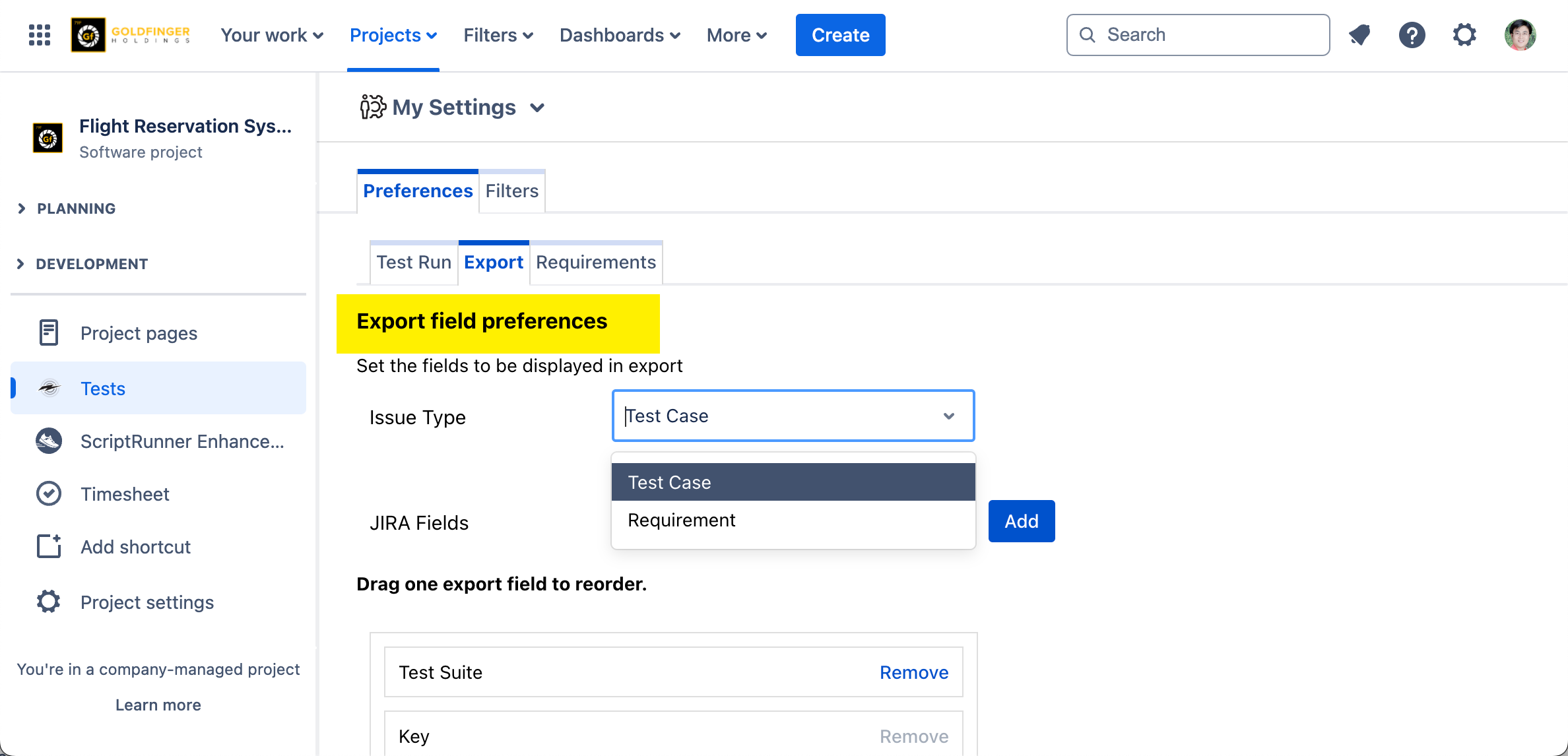
Task: Click the Add shortcut icon
Action: (49, 547)
